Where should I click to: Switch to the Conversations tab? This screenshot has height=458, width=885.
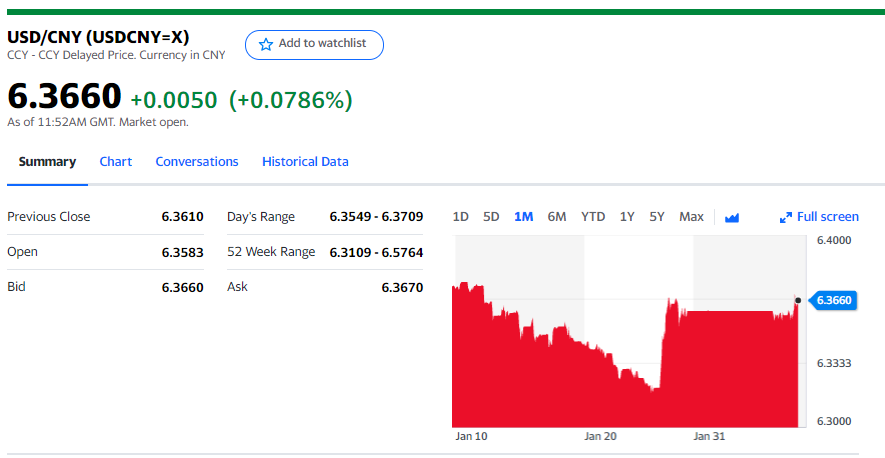[197, 162]
